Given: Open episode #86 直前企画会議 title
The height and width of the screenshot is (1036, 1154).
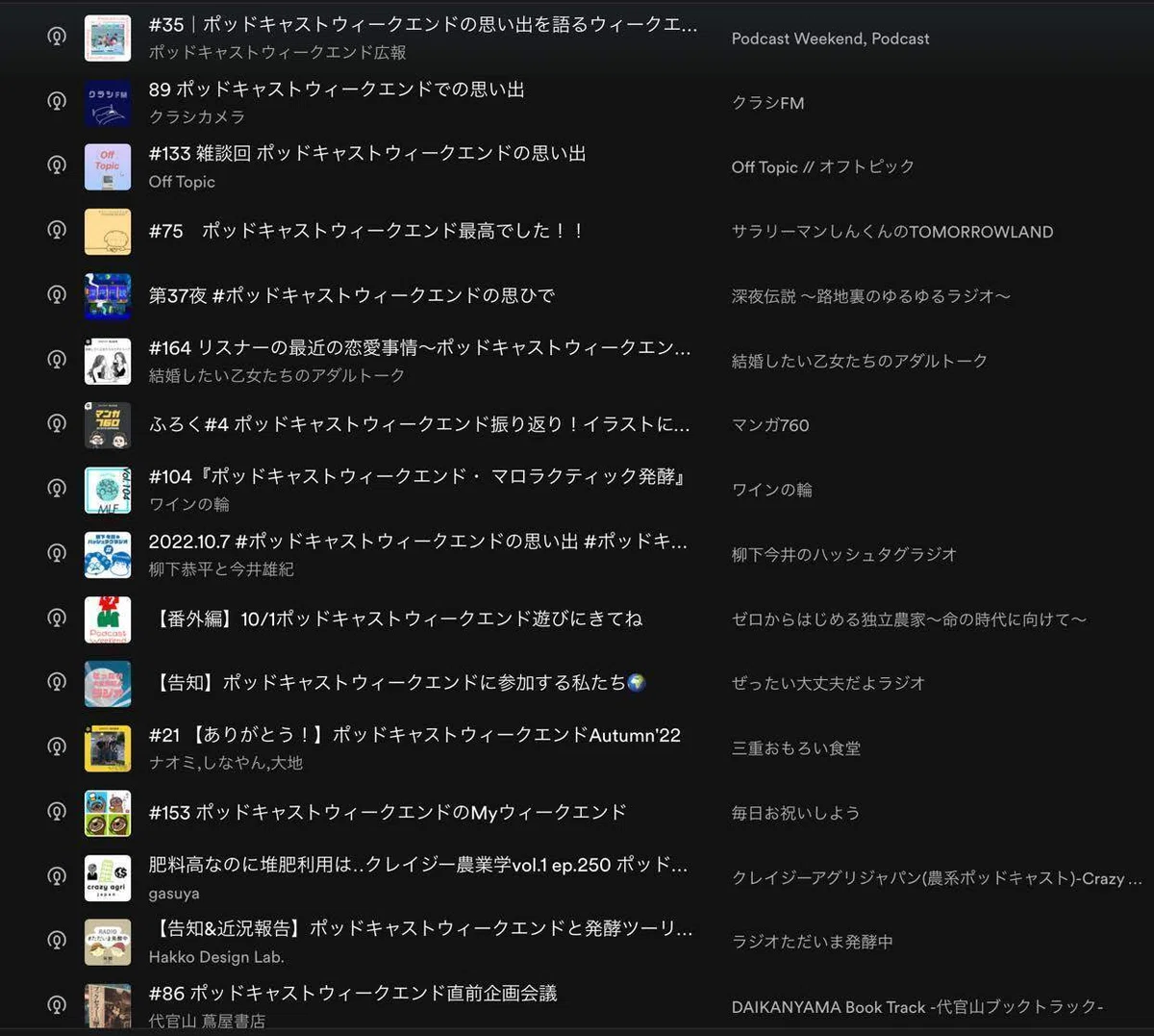Looking at the screenshot, I should point(353,993).
